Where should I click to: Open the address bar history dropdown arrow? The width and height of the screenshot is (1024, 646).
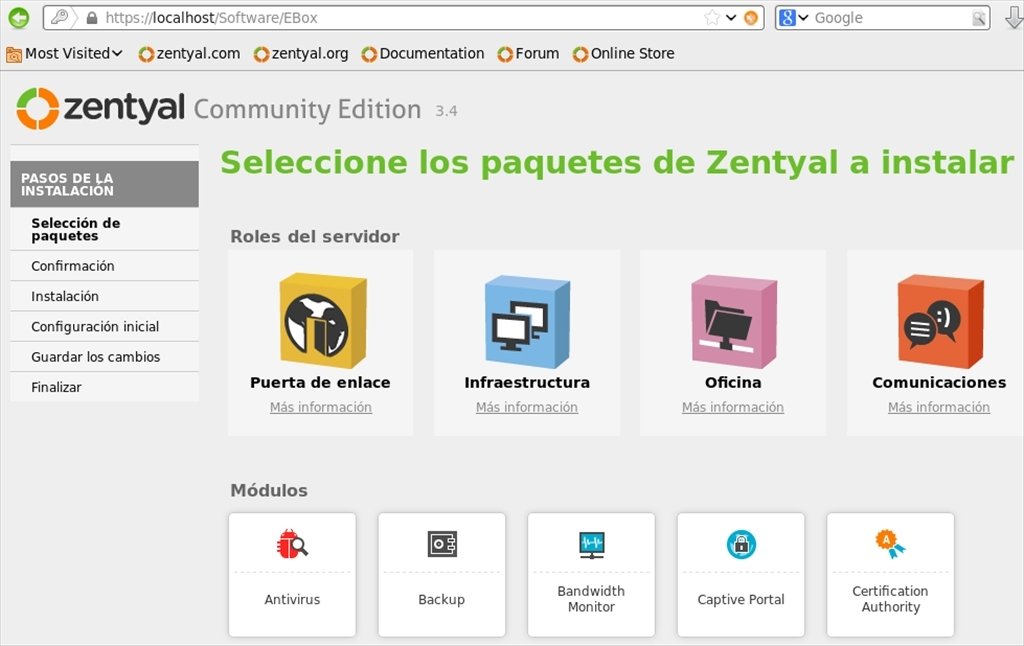(731, 18)
